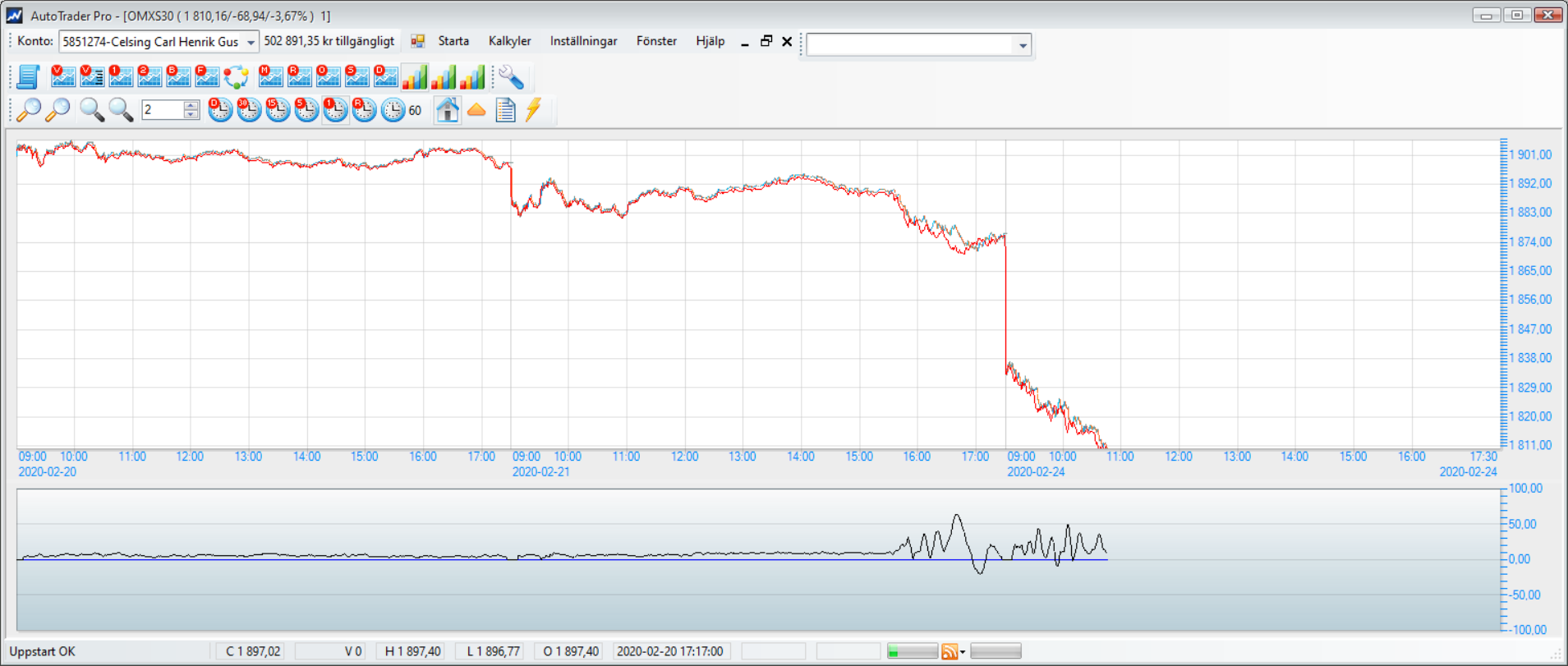Switch to the 1-minute clock interval

(x=335, y=110)
